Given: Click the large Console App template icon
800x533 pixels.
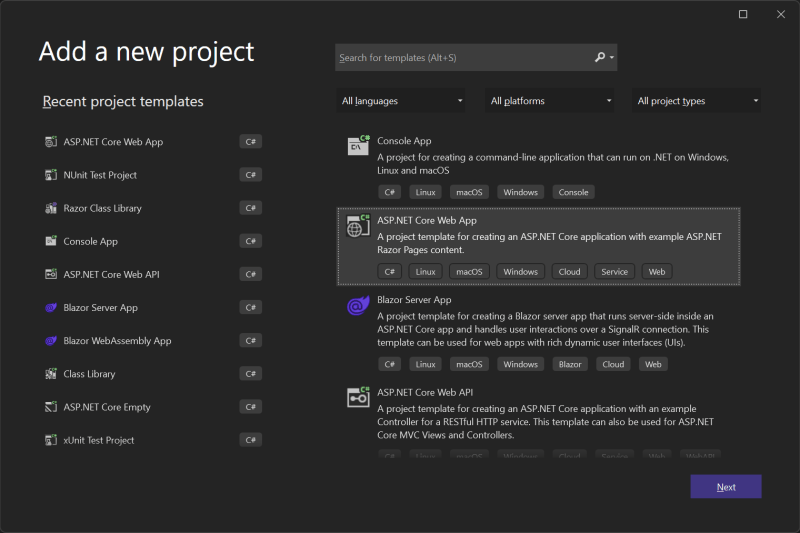Looking at the screenshot, I should (x=358, y=145).
